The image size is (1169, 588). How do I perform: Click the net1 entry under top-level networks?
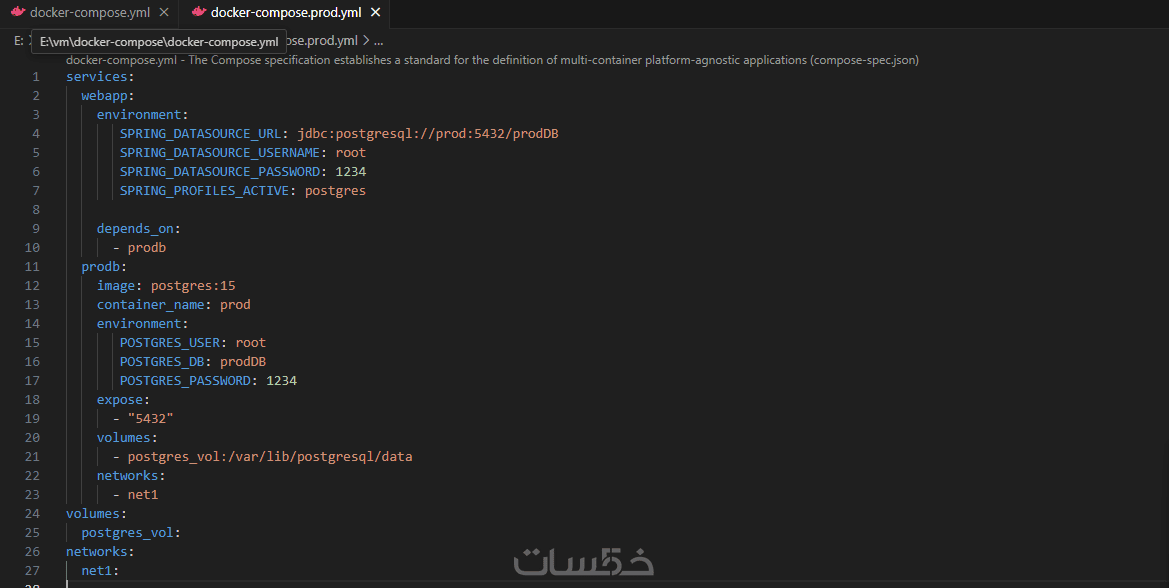[99, 571]
